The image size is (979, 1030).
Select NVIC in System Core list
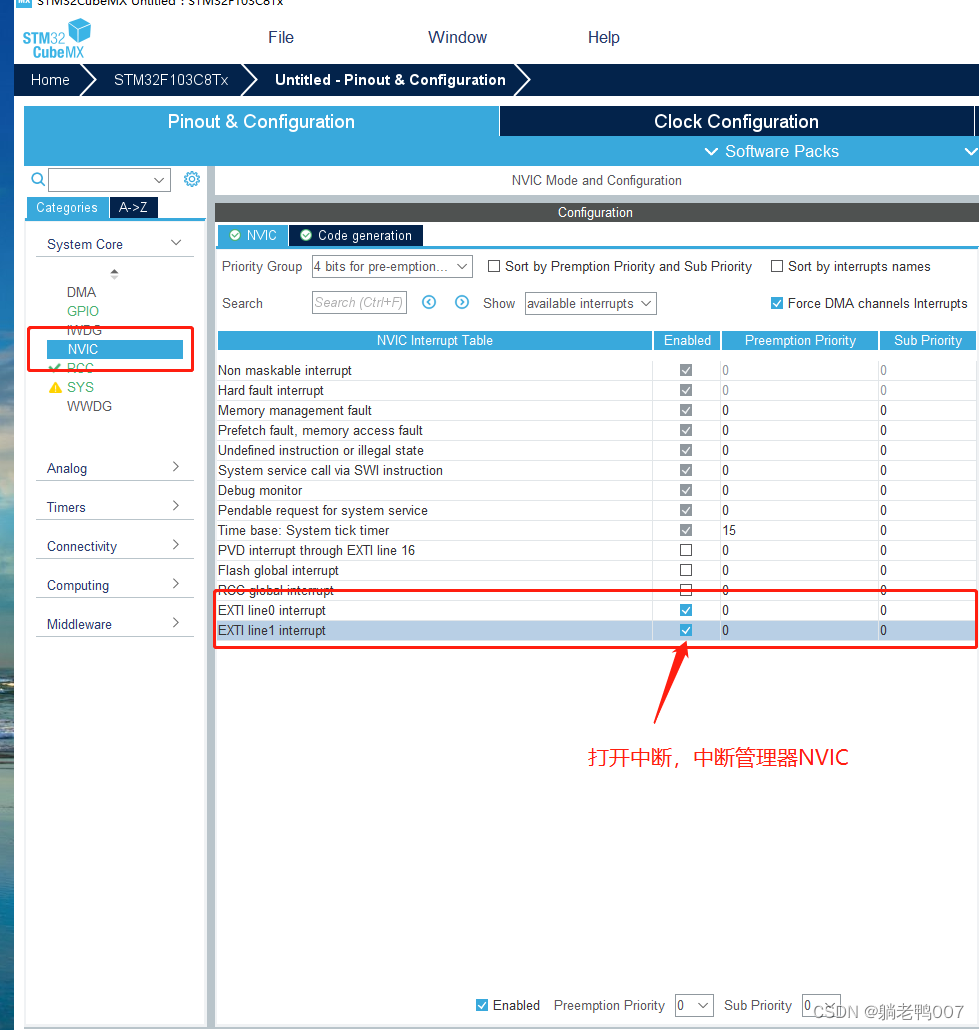pyautogui.click(x=115, y=349)
